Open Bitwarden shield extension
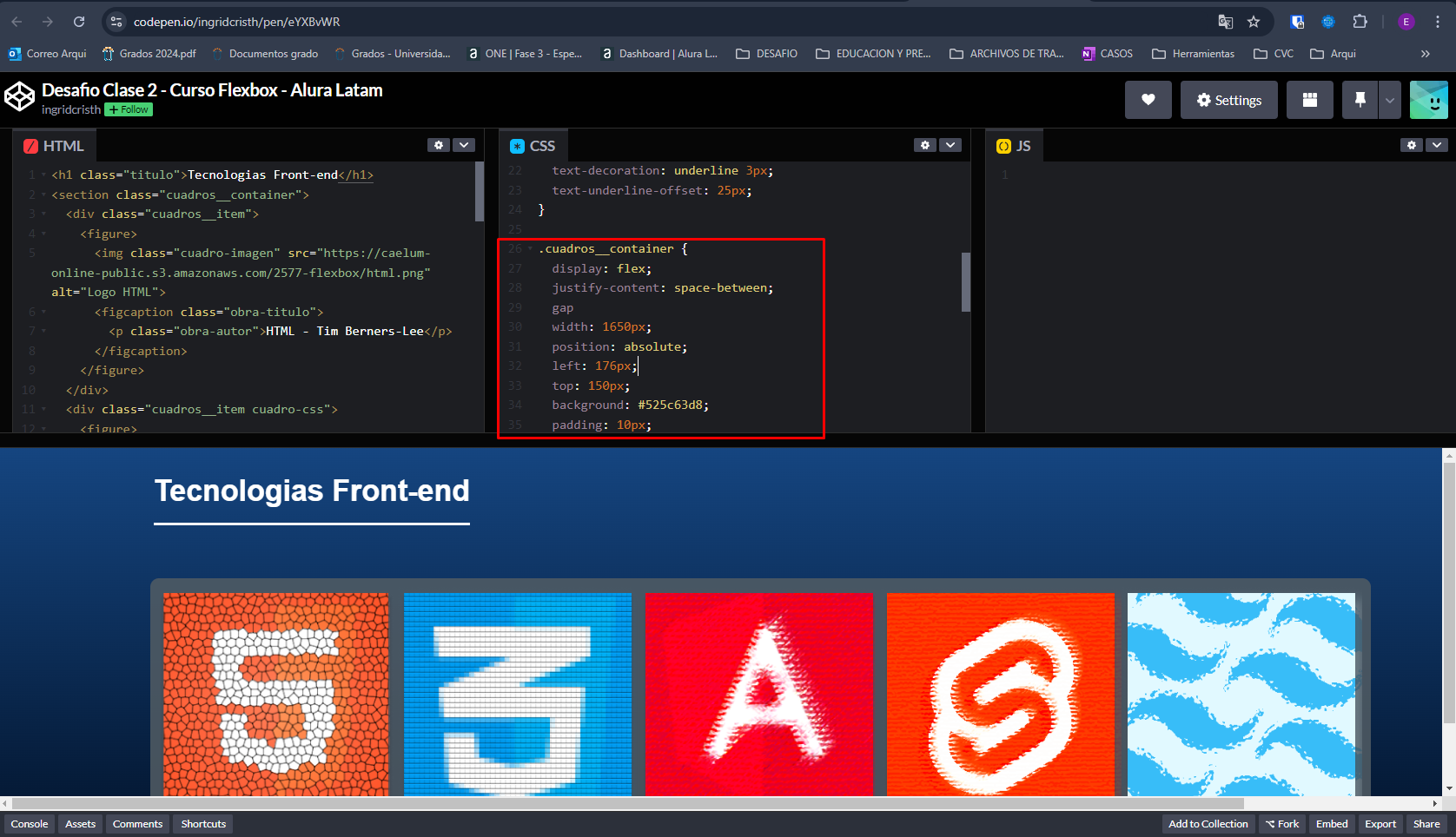This screenshot has height=837, width=1456. (x=1298, y=22)
